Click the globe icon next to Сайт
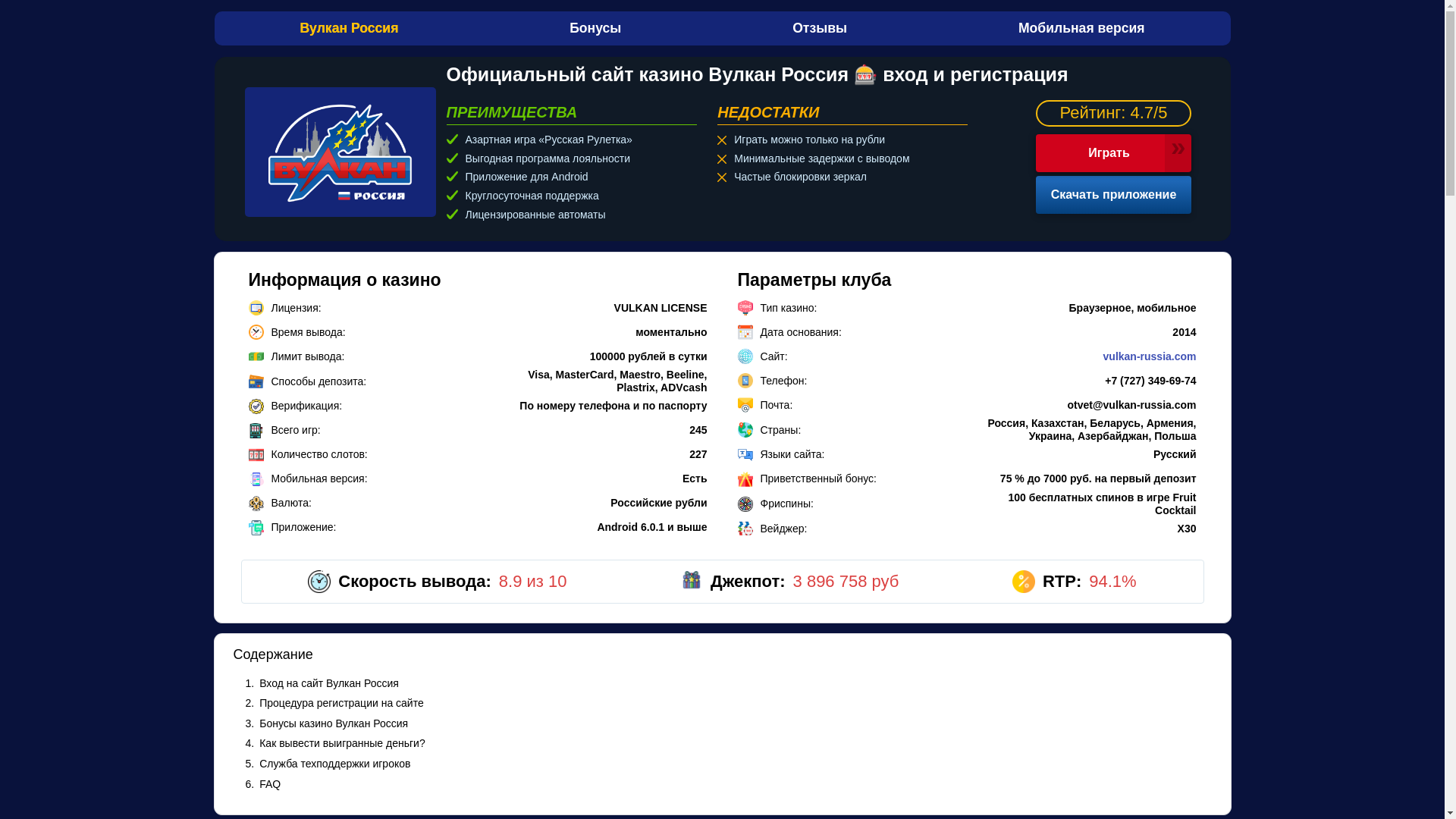The image size is (1456, 819). [745, 356]
